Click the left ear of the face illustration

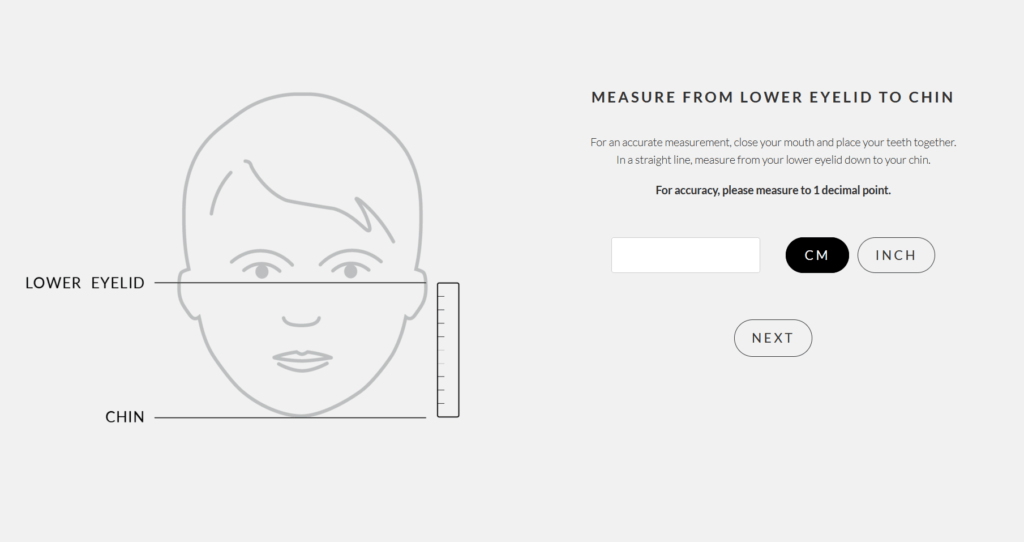pyautogui.click(x=188, y=294)
